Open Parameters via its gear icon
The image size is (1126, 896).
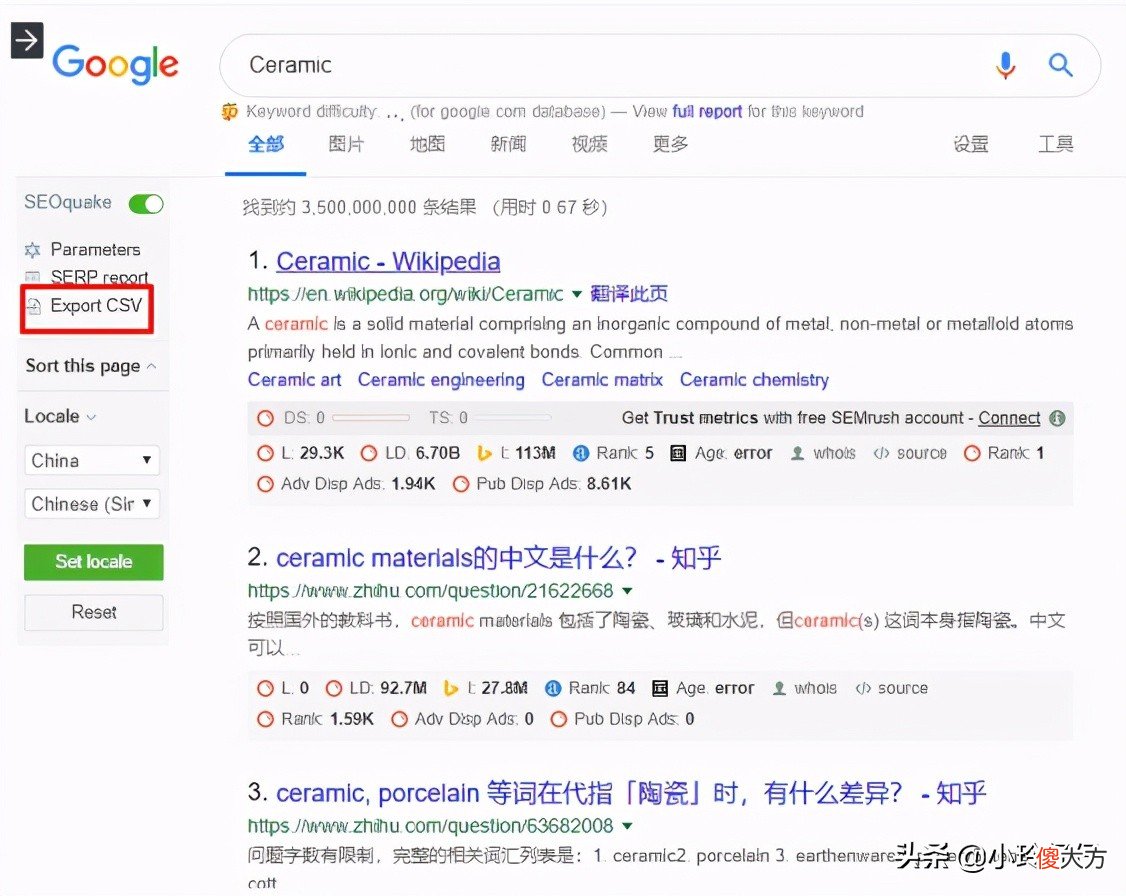click(32, 250)
